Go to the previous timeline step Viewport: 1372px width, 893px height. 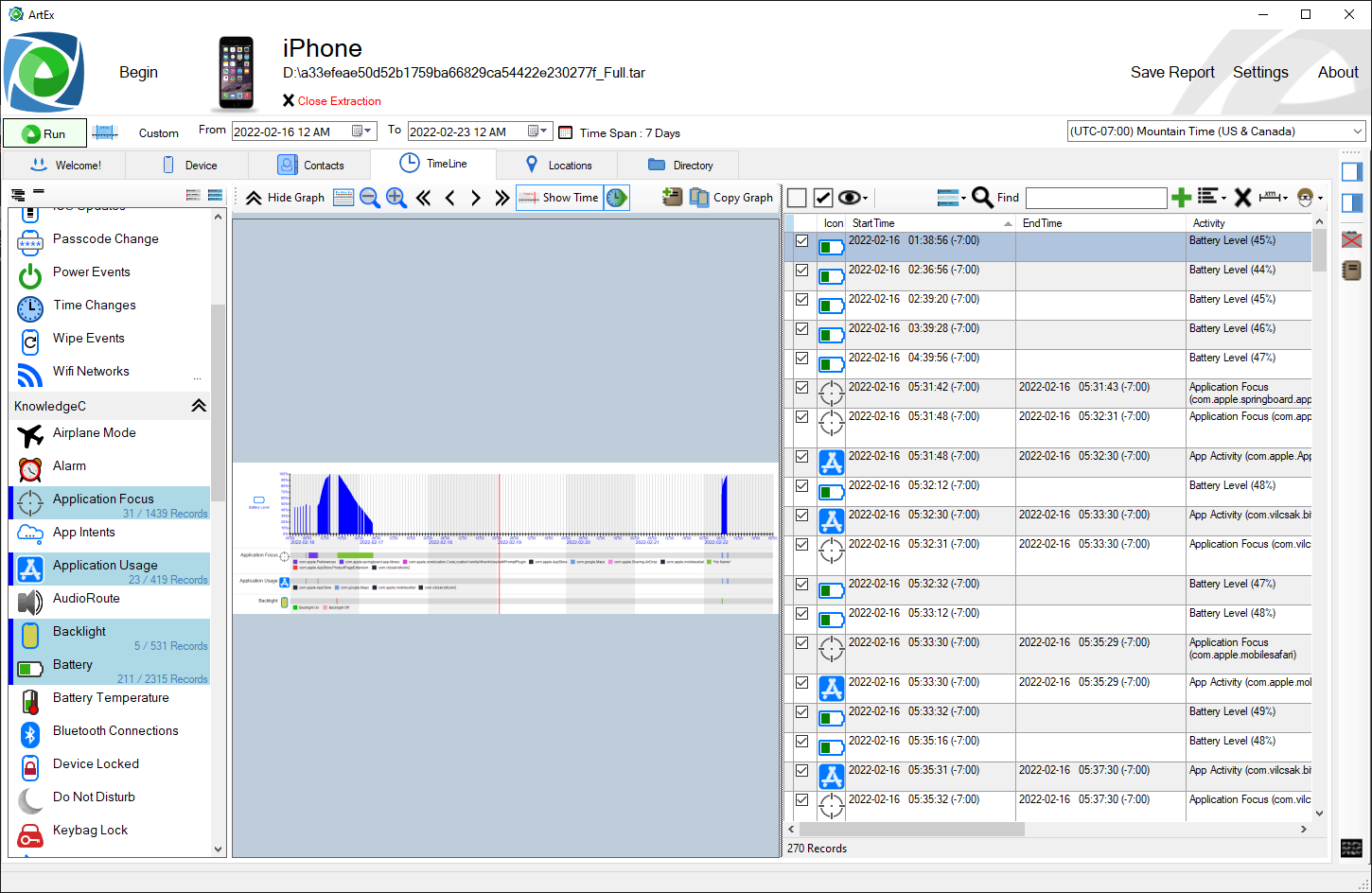pos(450,198)
